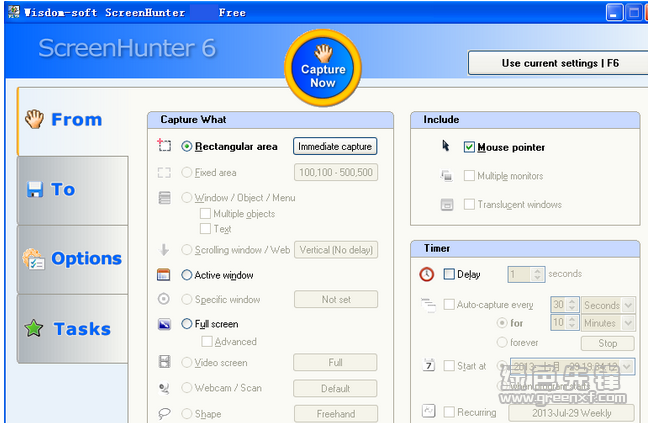Select the Specific window radio button
Viewport: 648px width, 423px height.
point(187,299)
